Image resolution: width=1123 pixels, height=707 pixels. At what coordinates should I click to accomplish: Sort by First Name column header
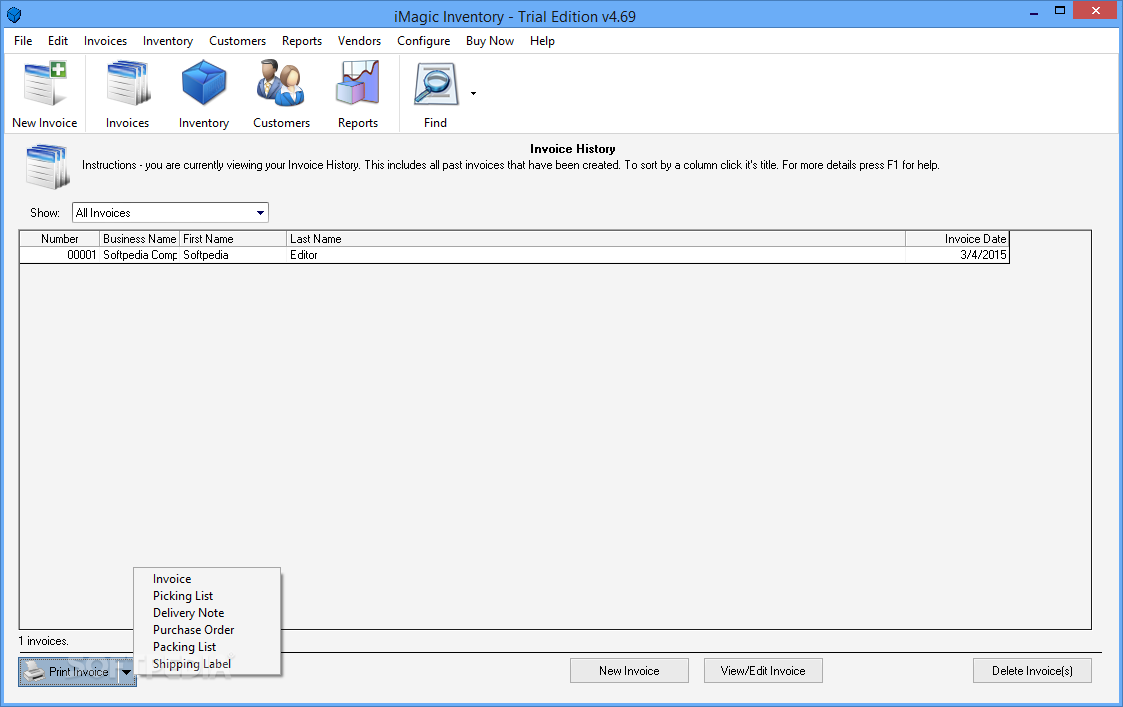click(233, 239)
